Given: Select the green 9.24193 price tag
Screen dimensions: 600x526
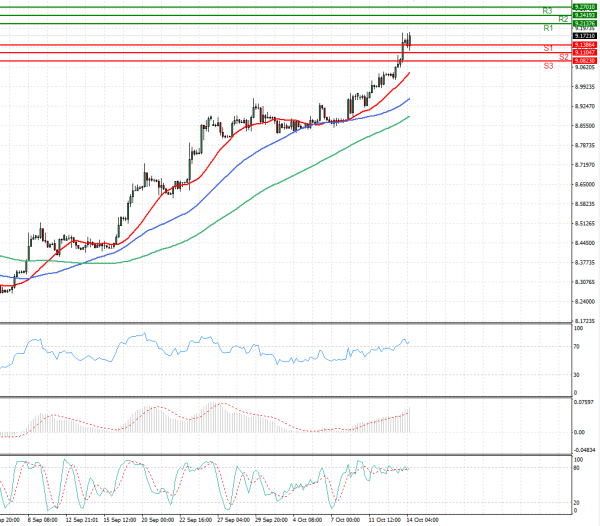Looking at the screenshot, I should click(x=585, y=15).
